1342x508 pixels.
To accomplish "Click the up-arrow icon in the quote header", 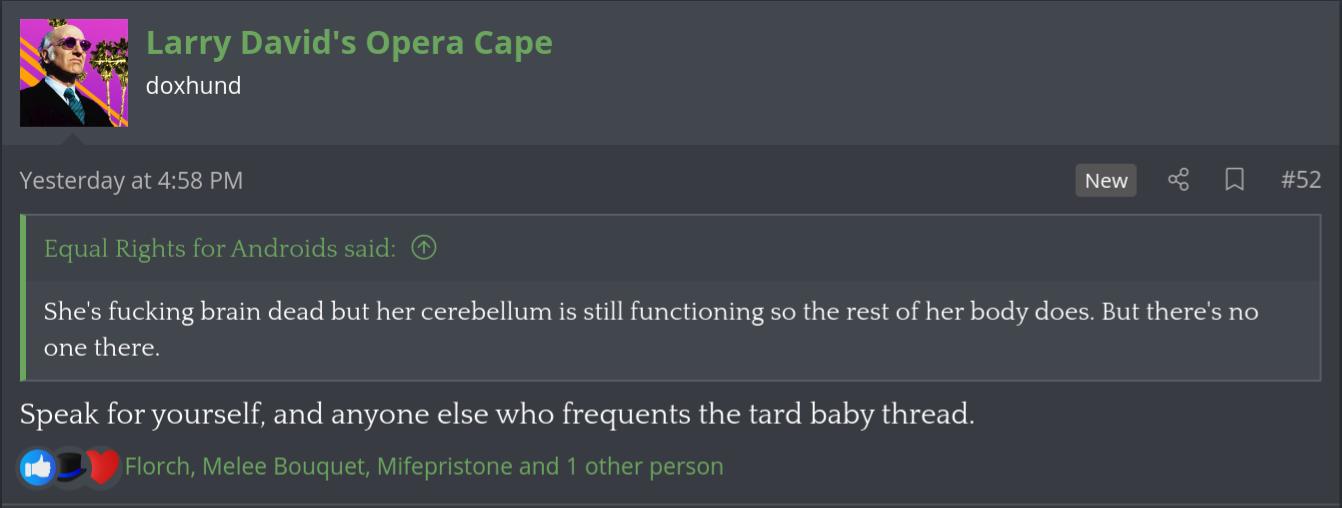I will (x=424, y=247).
